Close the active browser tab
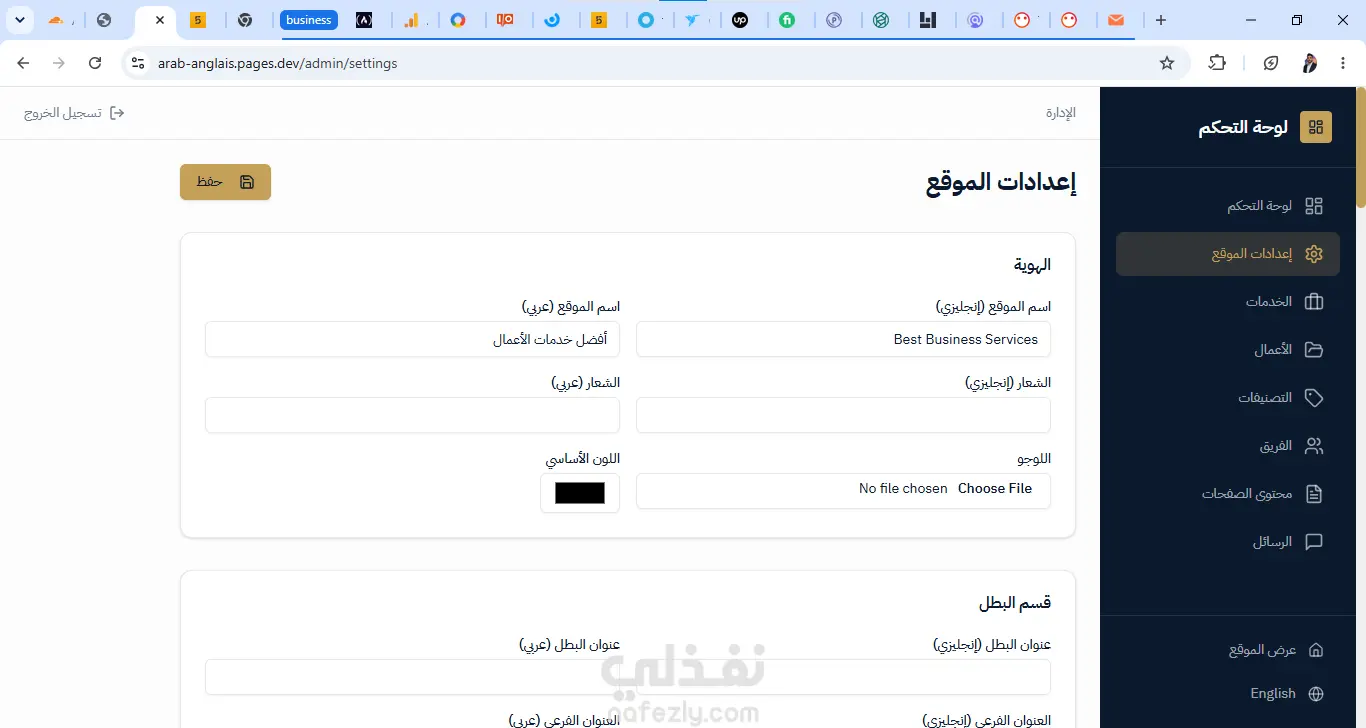1366x728 pixels. [x=160, y=20]
